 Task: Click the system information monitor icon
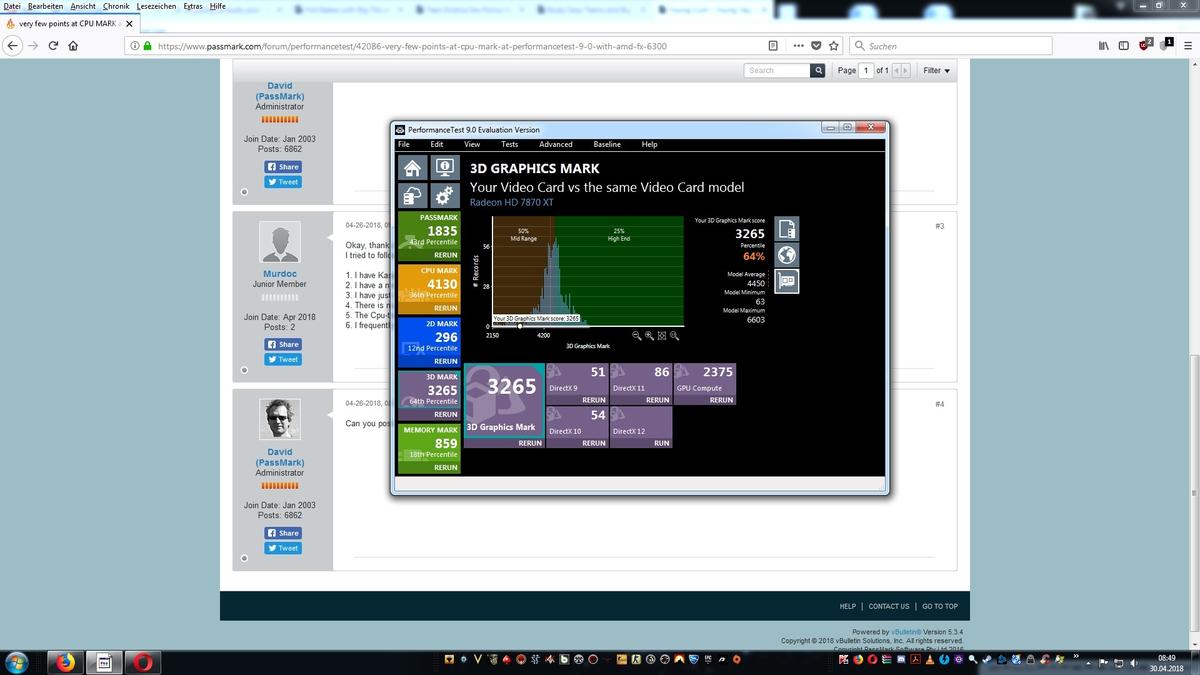444,167
